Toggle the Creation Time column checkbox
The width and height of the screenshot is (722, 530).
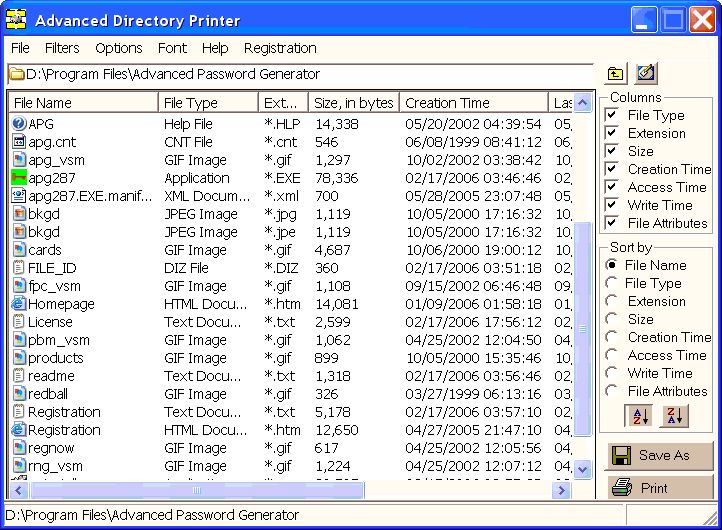(x=612, y=169)
